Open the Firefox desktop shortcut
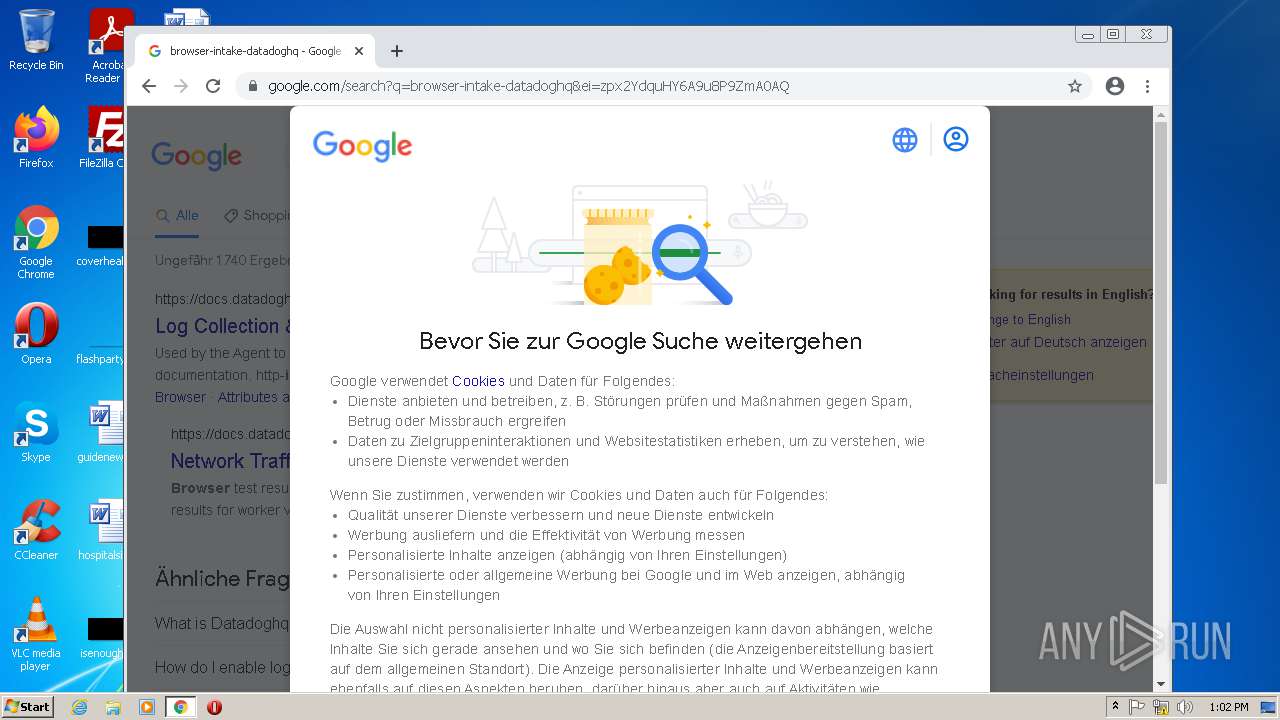 tap(36, 138)
